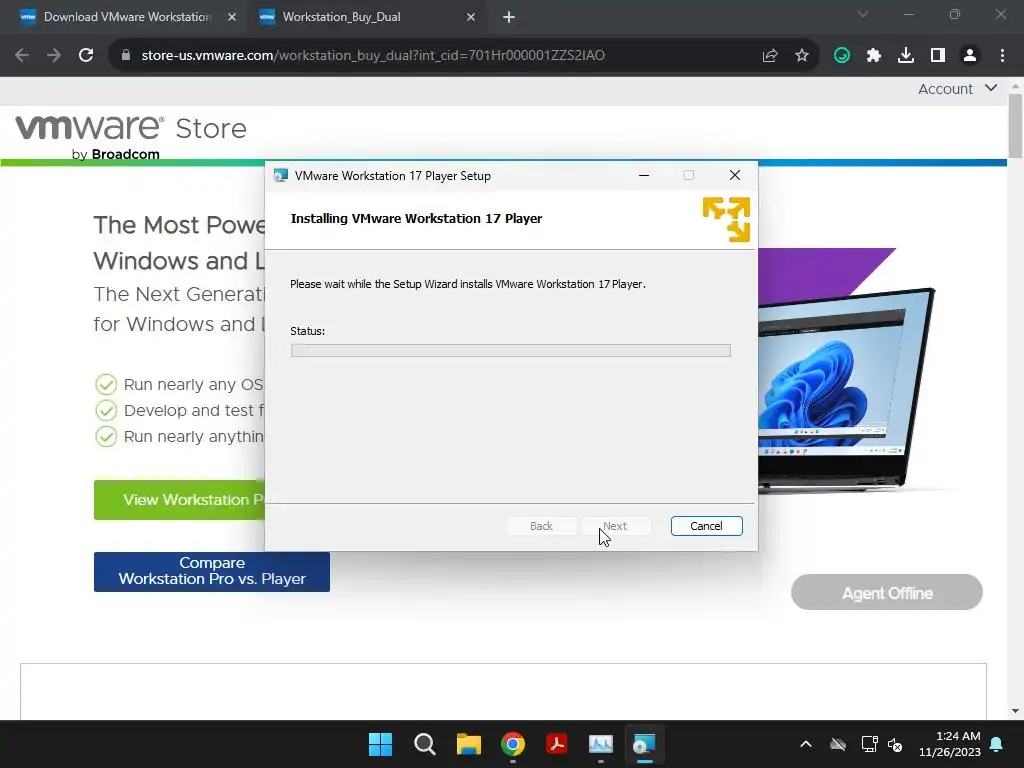Cancel the VMware Player installation
The height and width of the screenshot is (768, 1024).
click(x=707, y=526)
